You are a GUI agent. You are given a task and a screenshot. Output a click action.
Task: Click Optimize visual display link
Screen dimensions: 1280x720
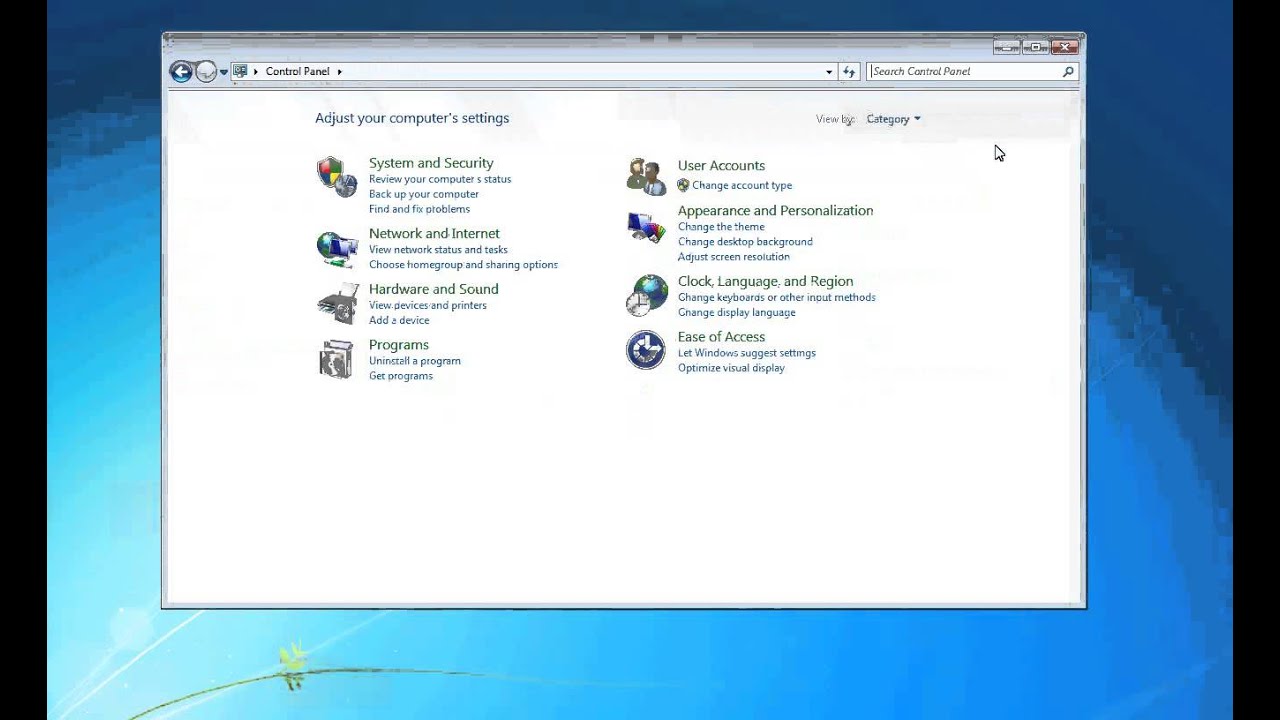731,368
